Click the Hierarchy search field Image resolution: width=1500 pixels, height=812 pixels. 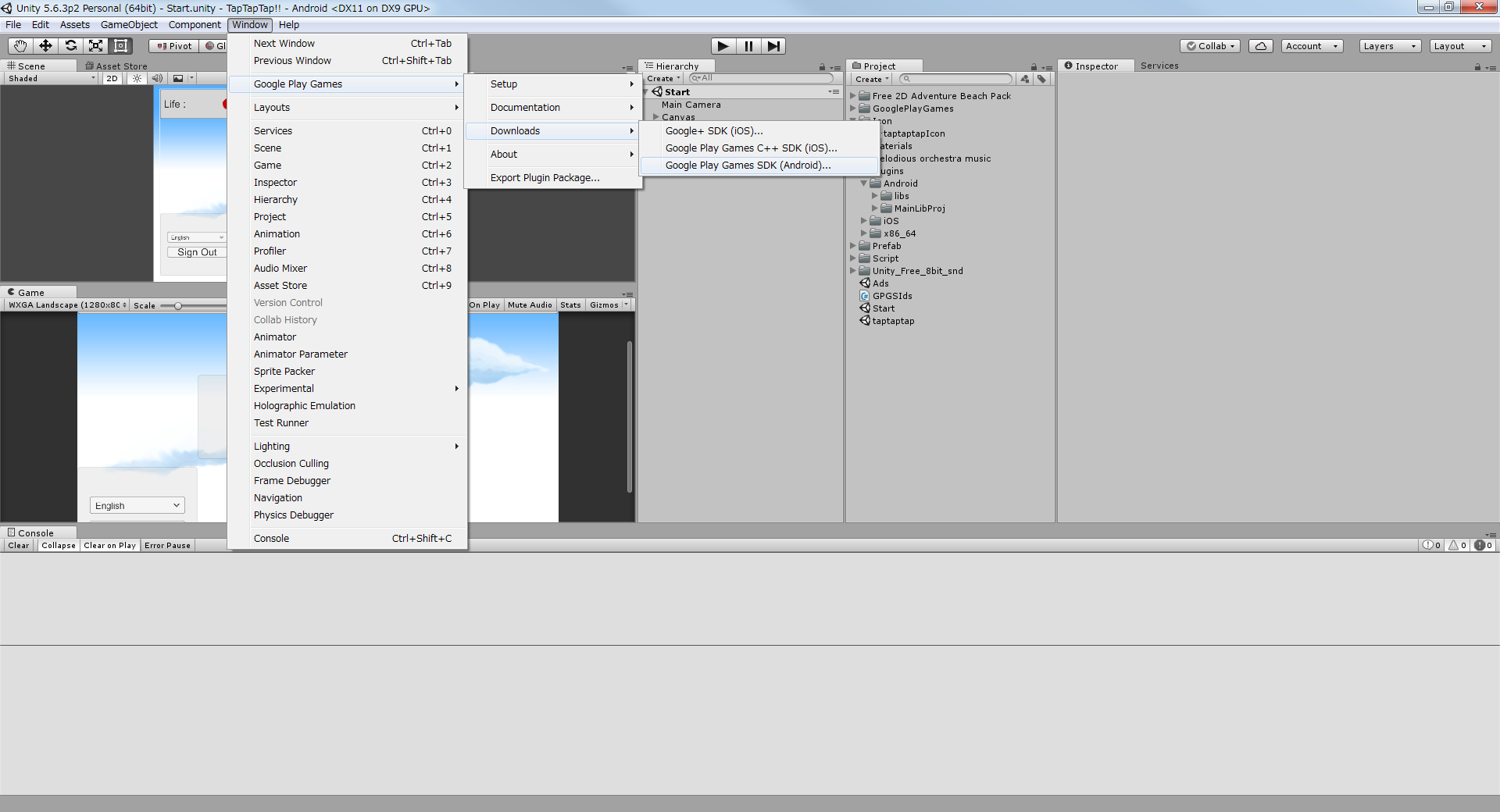761,78
